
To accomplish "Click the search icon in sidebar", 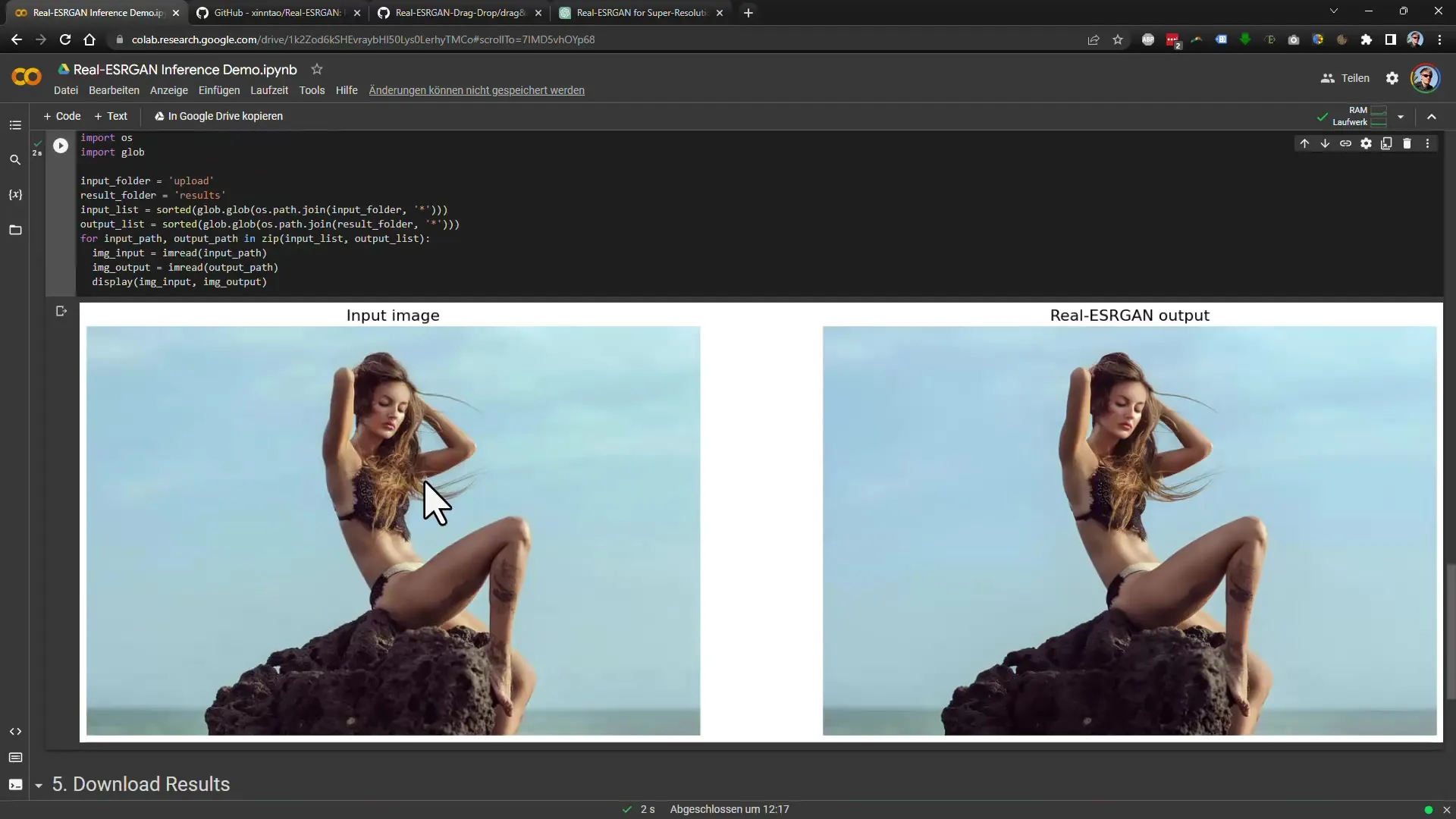I will click(x=15, y=159).
